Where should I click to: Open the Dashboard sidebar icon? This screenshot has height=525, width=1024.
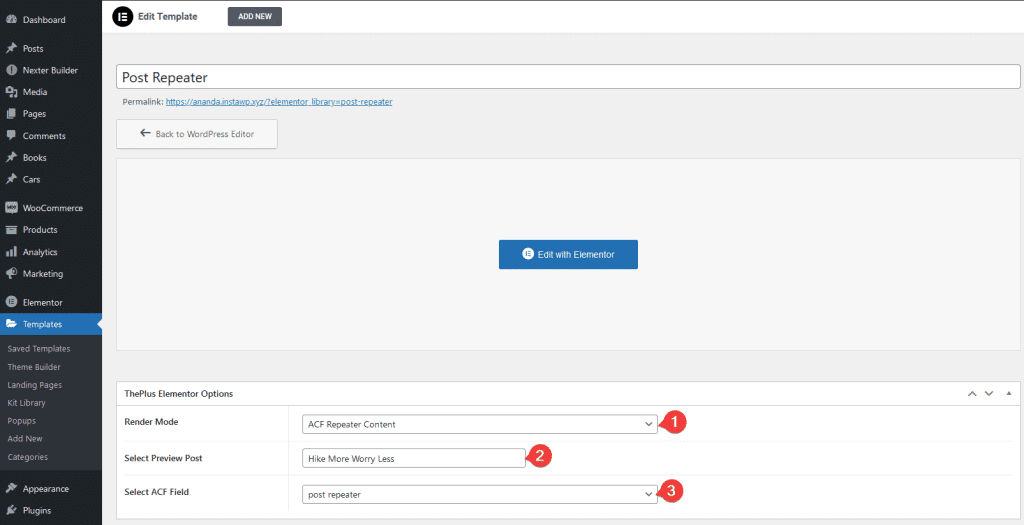[11, 20]
